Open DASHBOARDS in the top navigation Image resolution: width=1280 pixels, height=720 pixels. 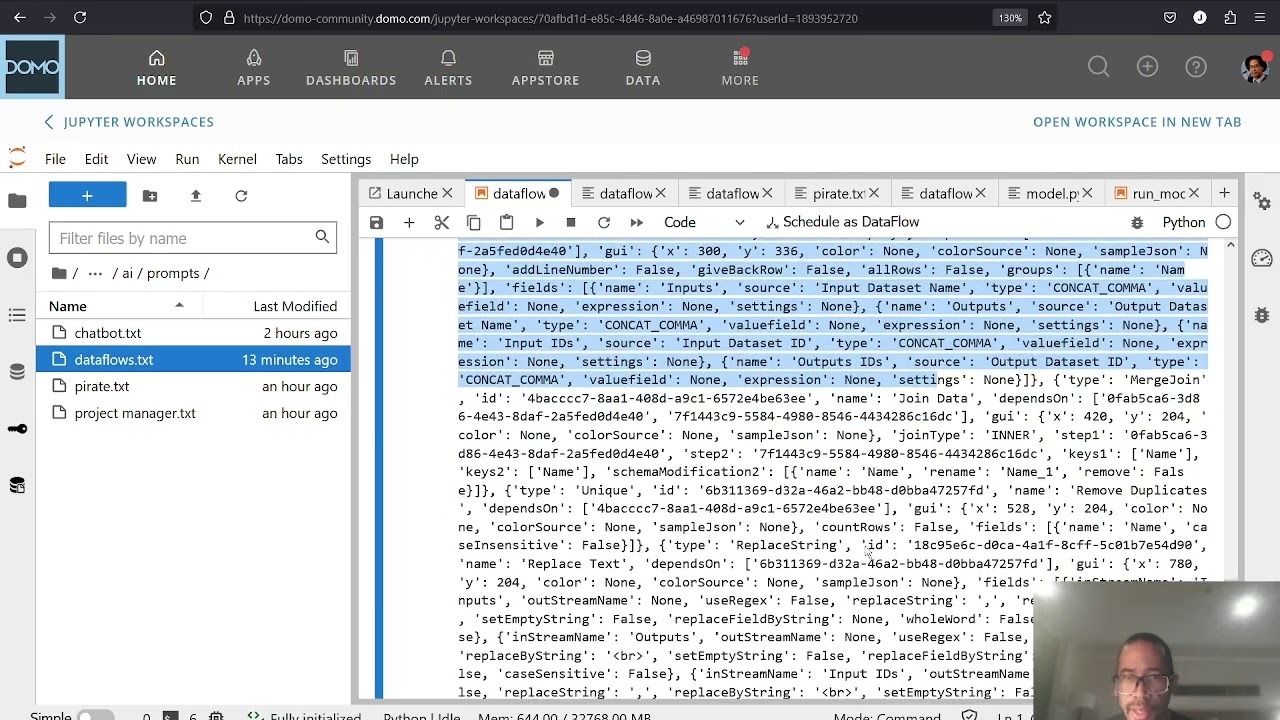pos(351,67)
